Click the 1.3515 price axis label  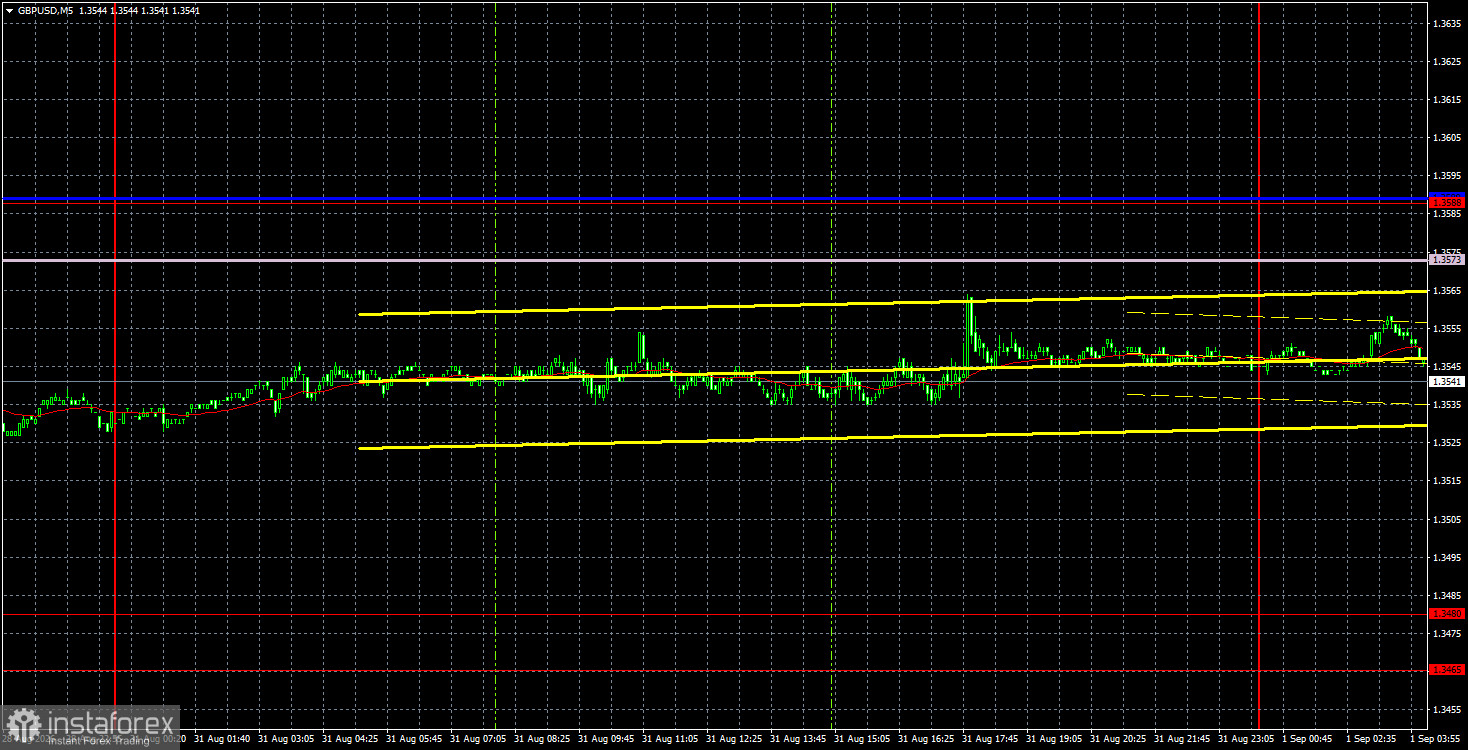[x=1447, y=482]
